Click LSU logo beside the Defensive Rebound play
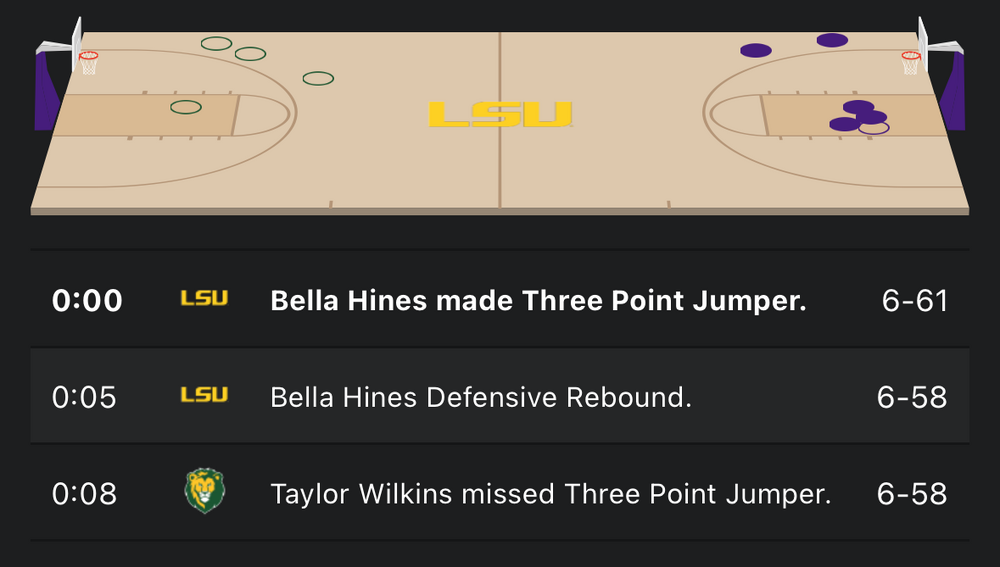Image resolution: width=1000 pixels, height=567 pixels. [204, 396]
